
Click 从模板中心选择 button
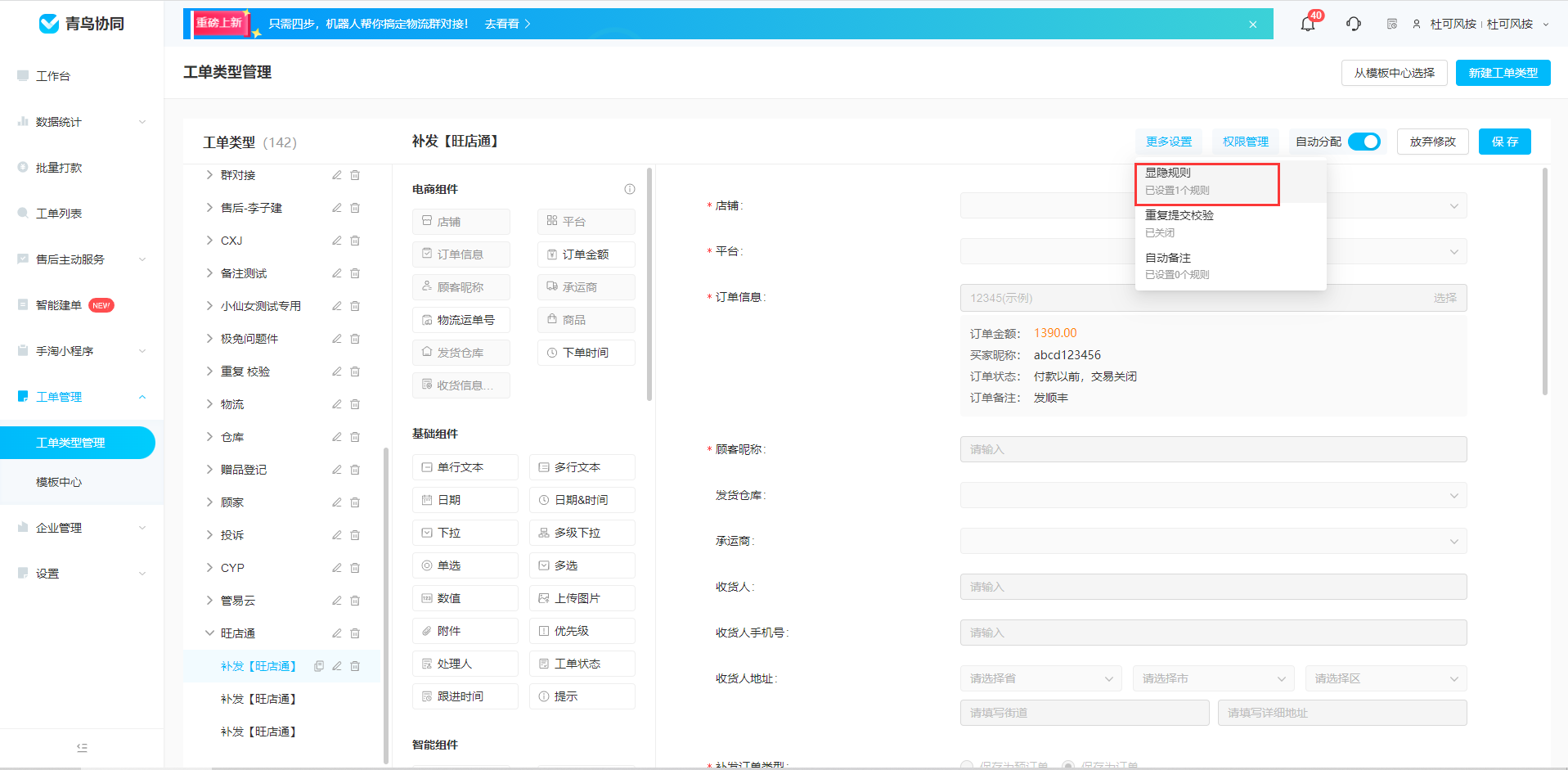click(1395, 73)
